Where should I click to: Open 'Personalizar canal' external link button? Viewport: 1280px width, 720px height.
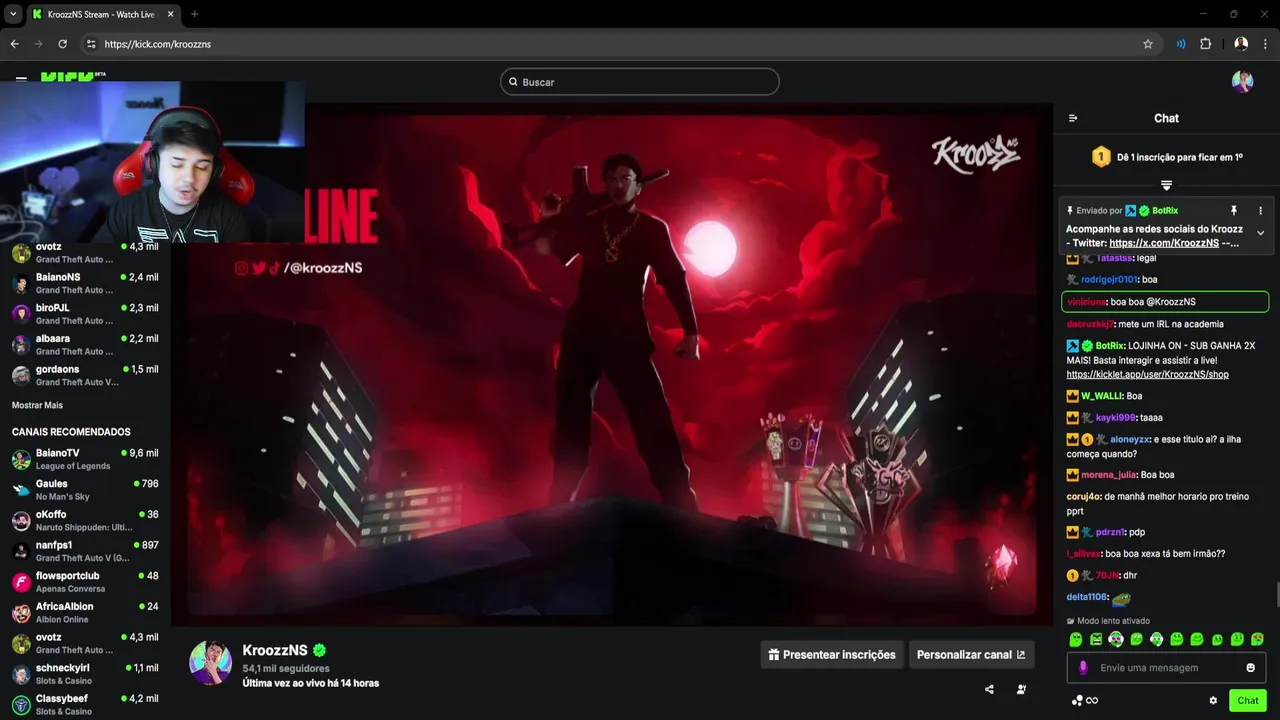[x=971, y=655]
